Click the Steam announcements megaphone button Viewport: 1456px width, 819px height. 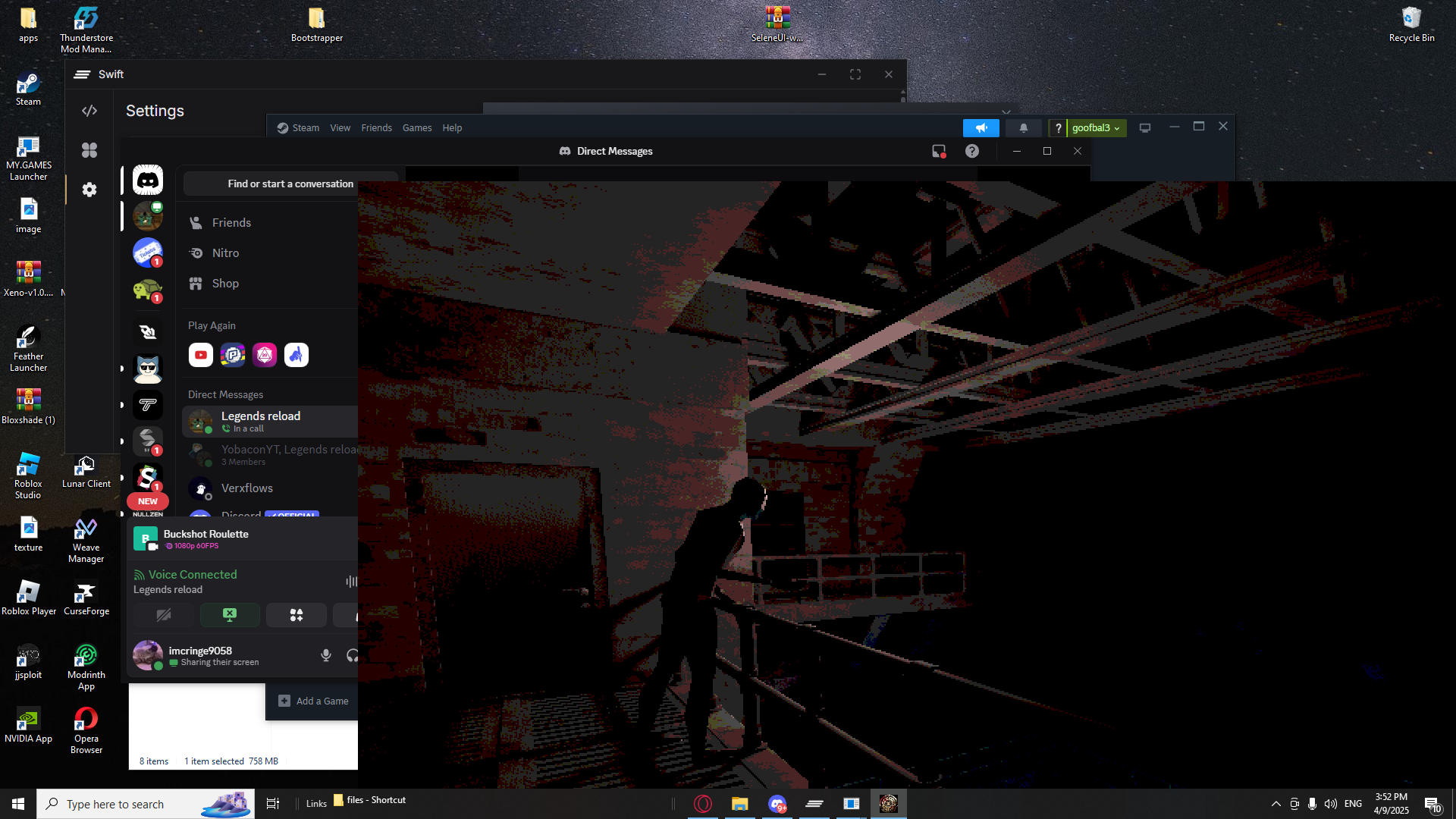pyautogui.click(x=981, y=128)
